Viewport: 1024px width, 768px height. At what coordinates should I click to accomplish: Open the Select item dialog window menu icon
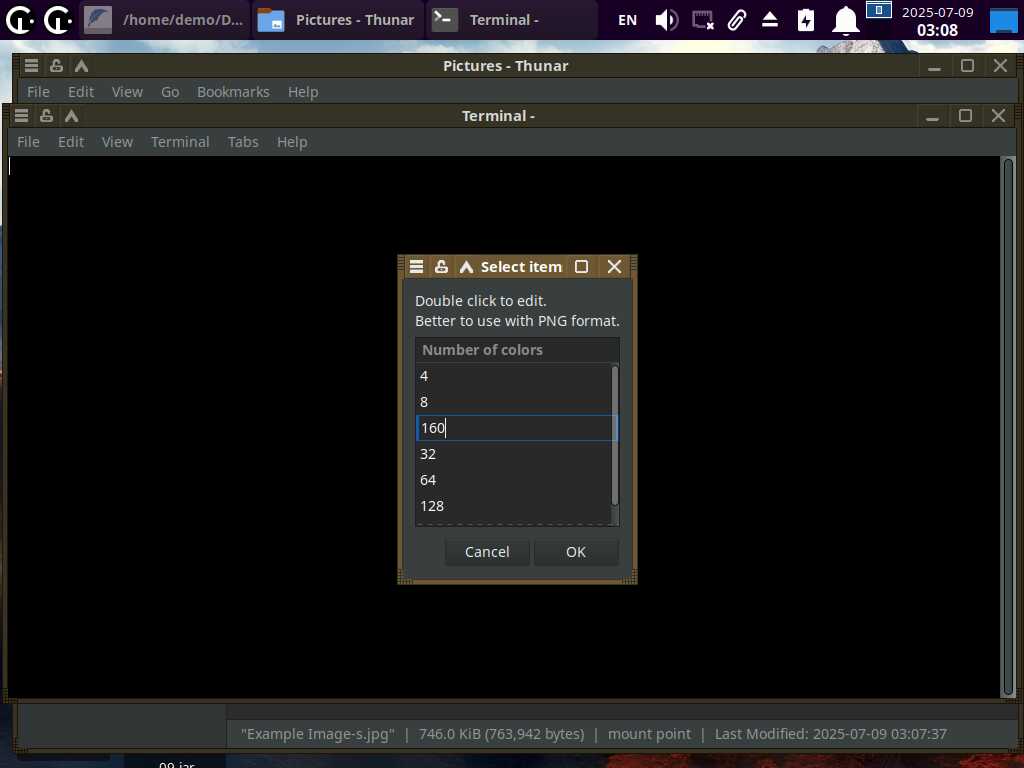(x=417, y=266)
